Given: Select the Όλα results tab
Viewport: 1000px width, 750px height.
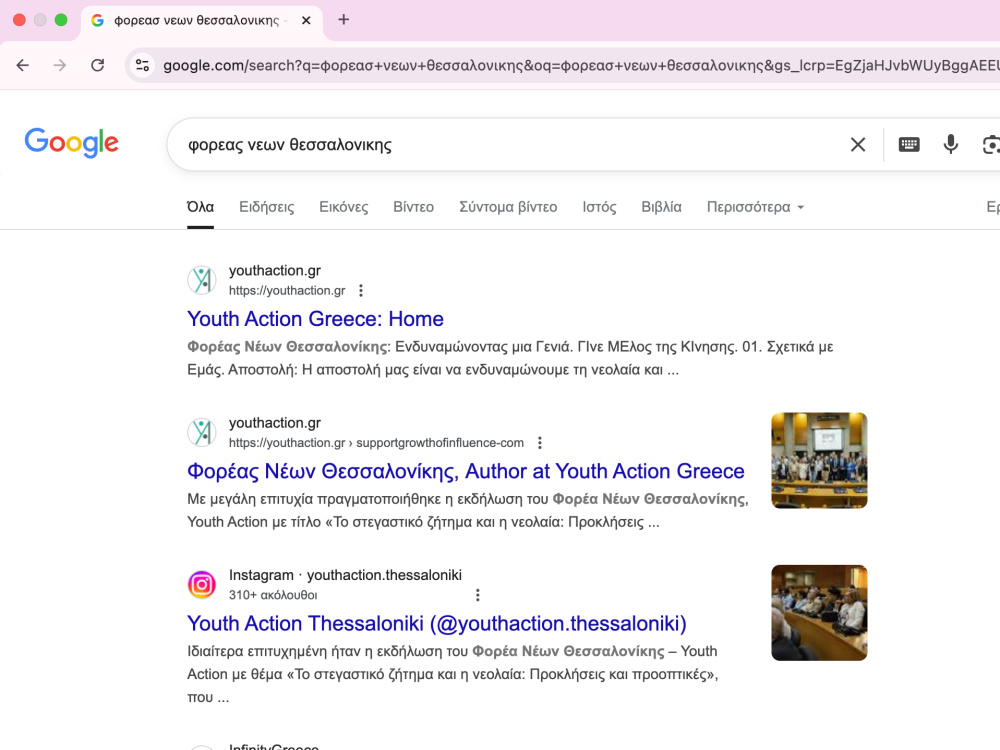Looking at the screenshot, I should [x=200, y=207].
